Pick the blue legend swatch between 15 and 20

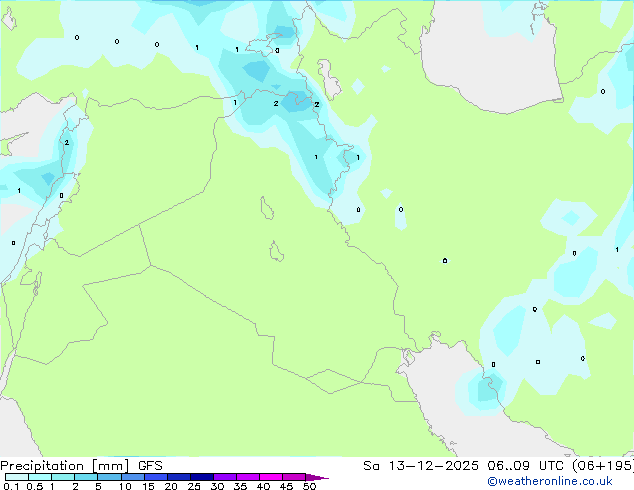[x=156, y=477]
